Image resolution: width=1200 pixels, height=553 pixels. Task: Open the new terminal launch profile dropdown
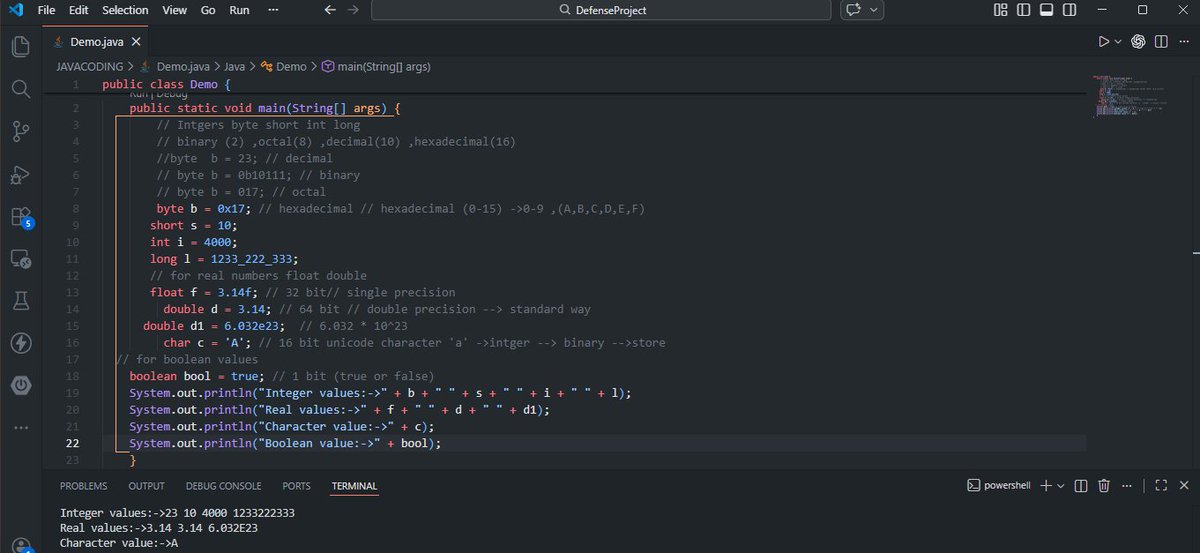1061,485
